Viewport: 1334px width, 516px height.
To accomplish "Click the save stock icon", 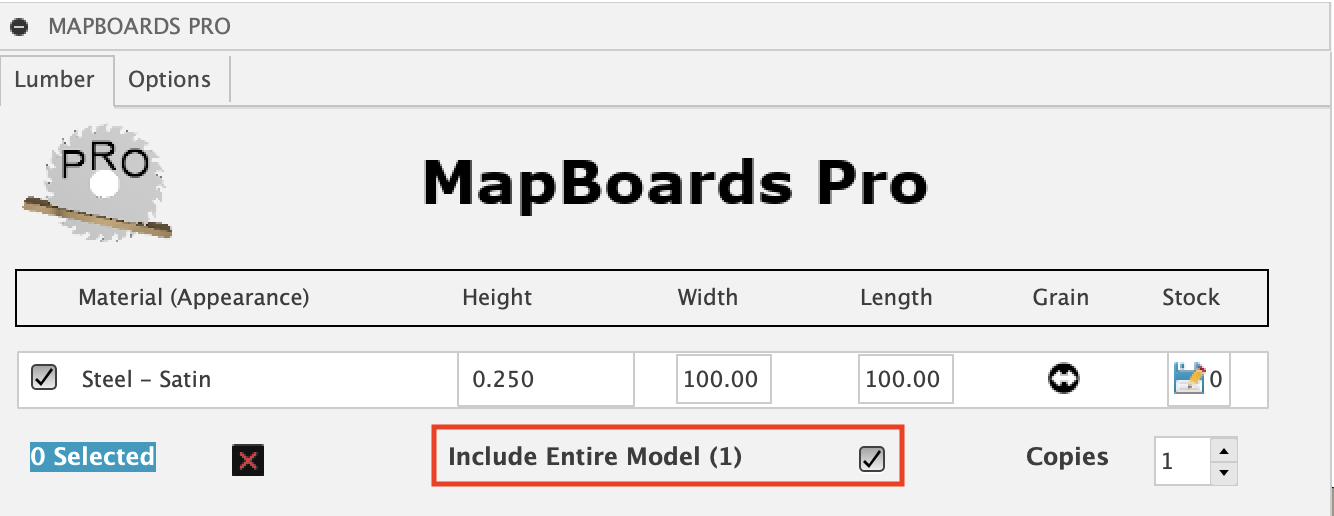I will pos(1188,378).
